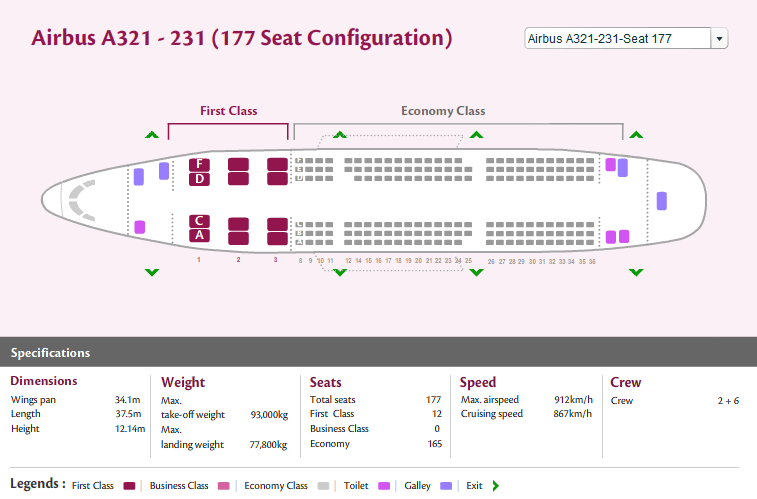Click the First Class section label
The height and width of the screenshot is (499, 757).
(x=228, y=111)
